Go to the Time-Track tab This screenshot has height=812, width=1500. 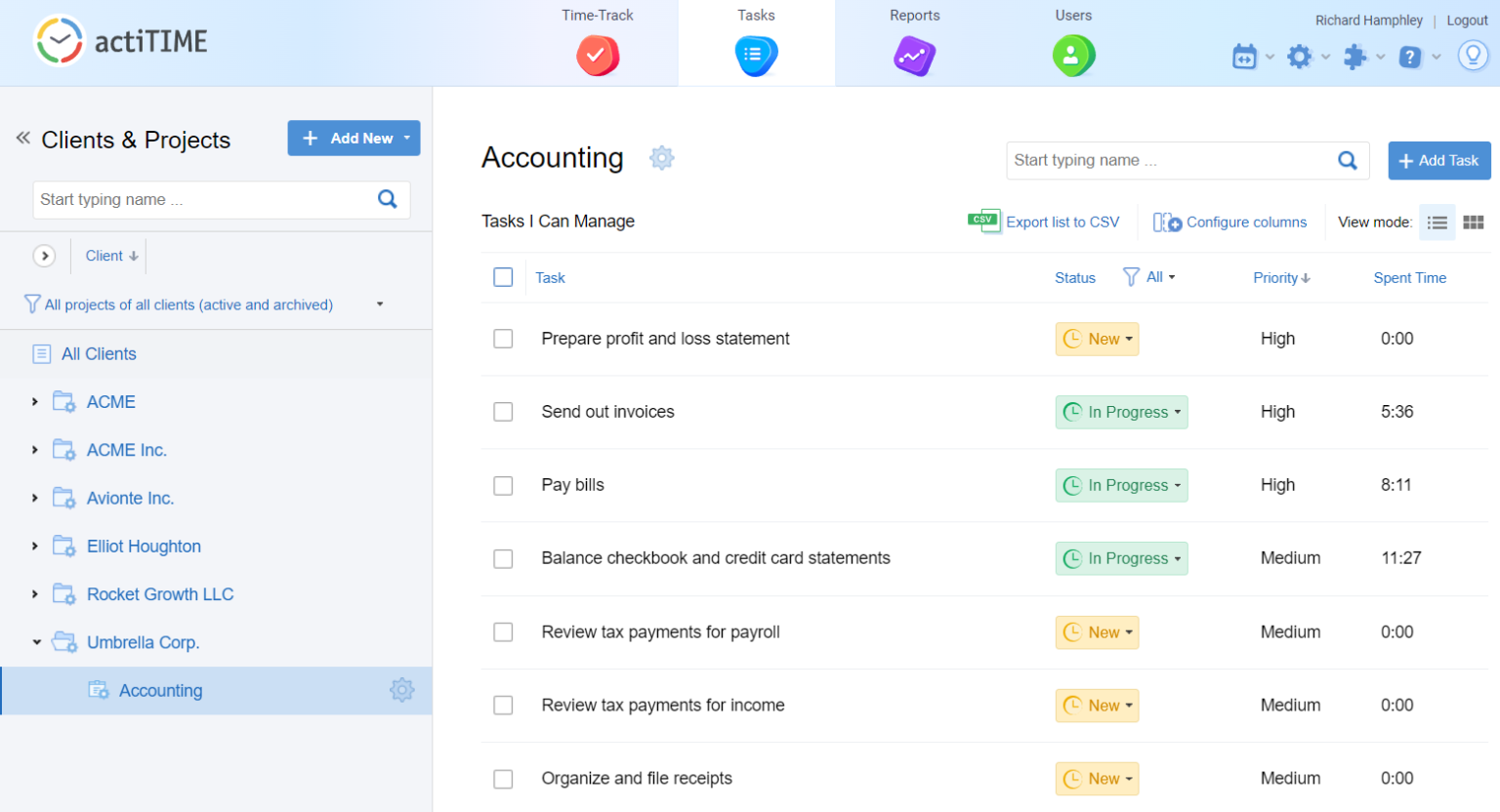coord(598,43)
